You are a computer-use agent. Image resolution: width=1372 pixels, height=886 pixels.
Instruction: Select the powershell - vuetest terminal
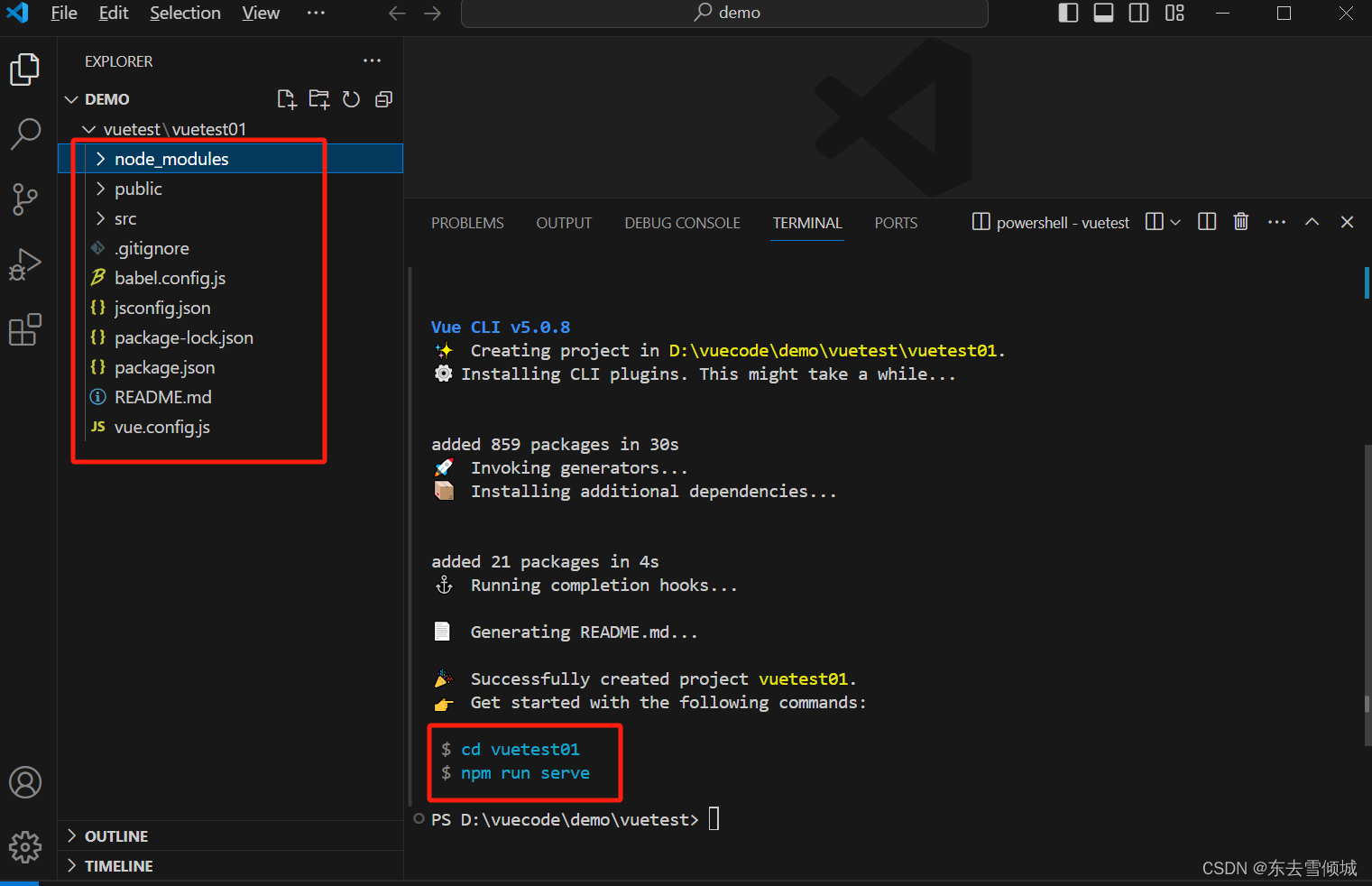[x=1051, y=222]
